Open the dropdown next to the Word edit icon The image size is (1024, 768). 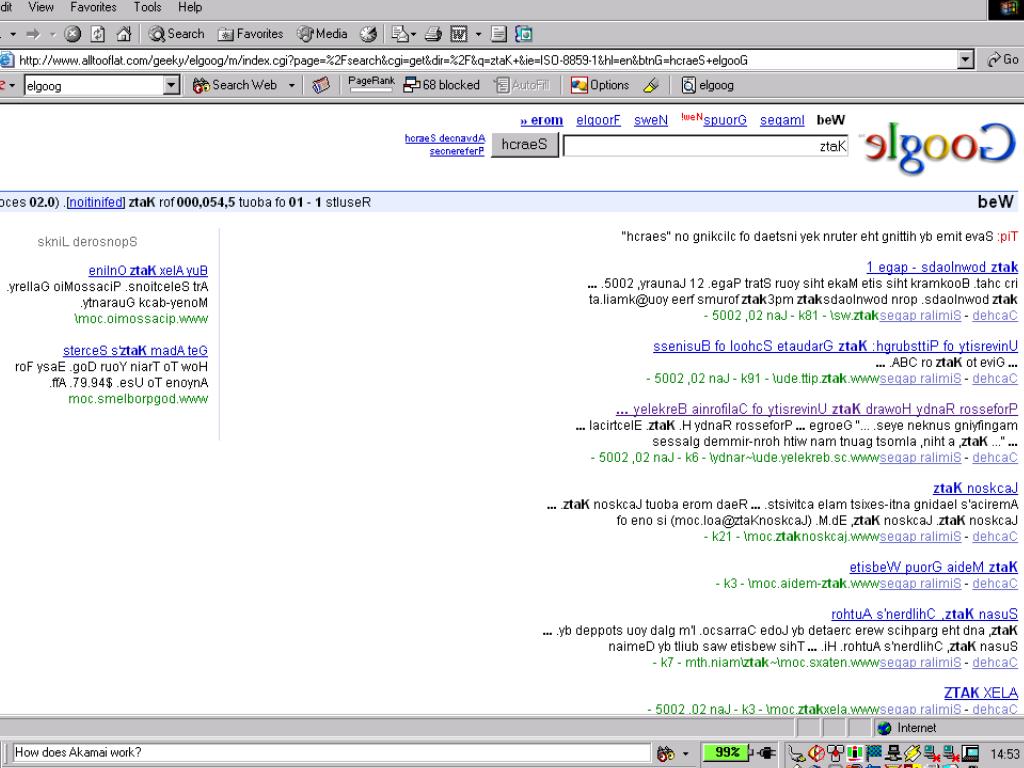(x=478, y=34)
